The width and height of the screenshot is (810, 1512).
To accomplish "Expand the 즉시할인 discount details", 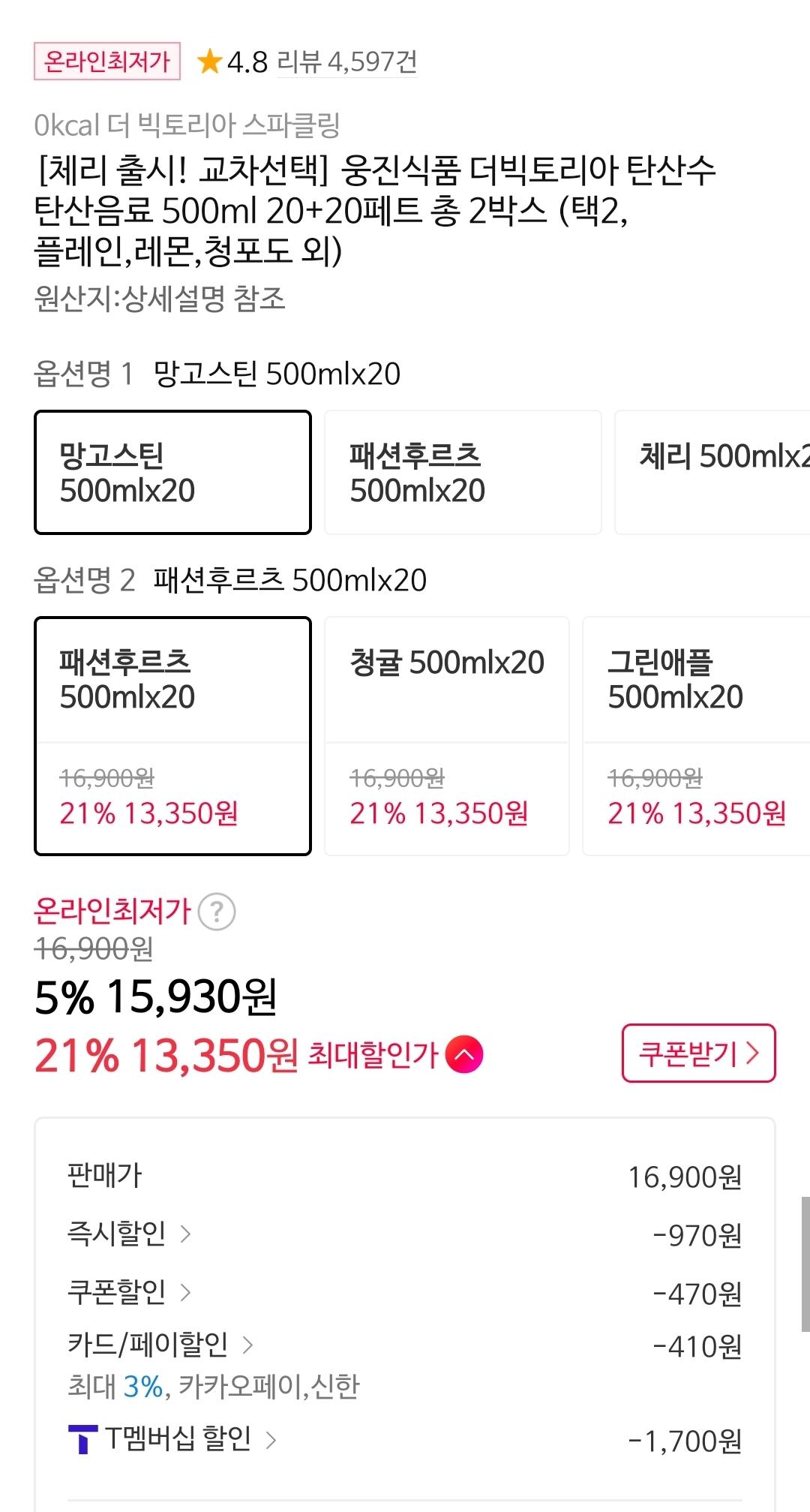I will (185, 1234).
